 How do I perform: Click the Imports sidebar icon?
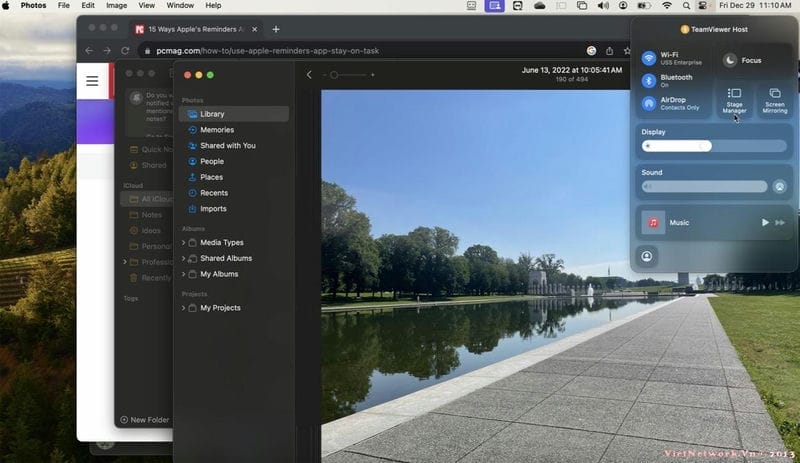point(192,209)
